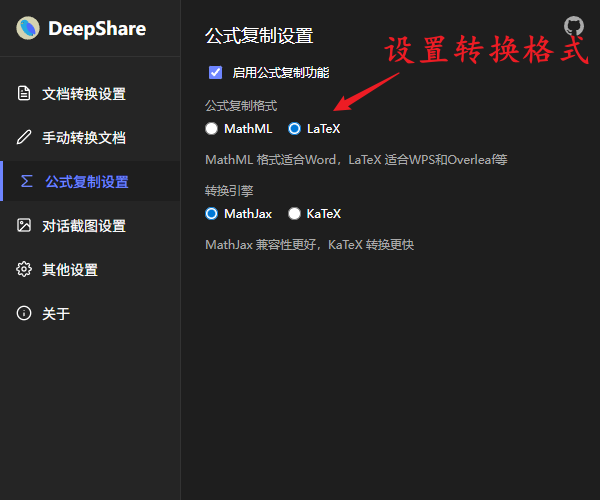
Task: Click the gear icon beside 其他设置
Action: point(24,269)
